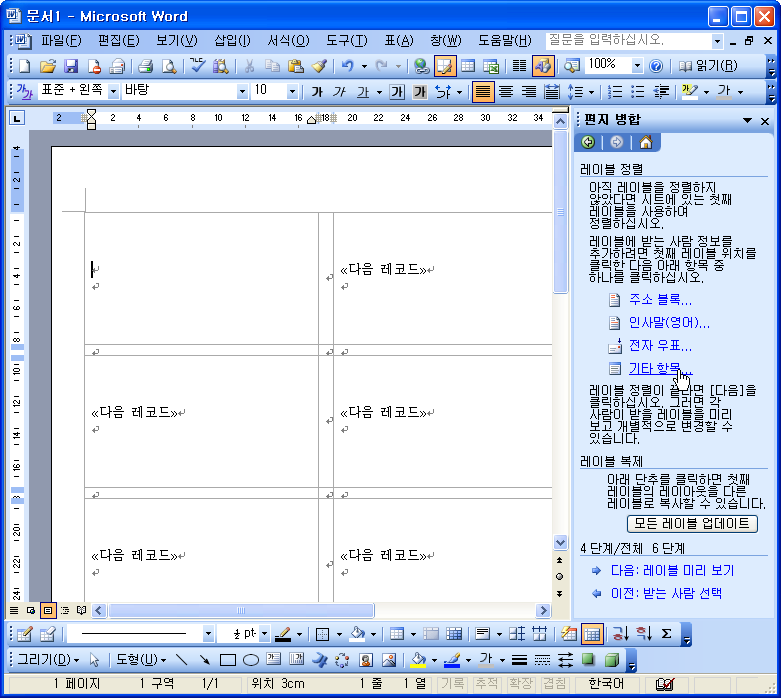The width and height of the screenshot is (781, 698).
Task: Open Print Preview from the toolbar
Action: click(x=168, y=66)
